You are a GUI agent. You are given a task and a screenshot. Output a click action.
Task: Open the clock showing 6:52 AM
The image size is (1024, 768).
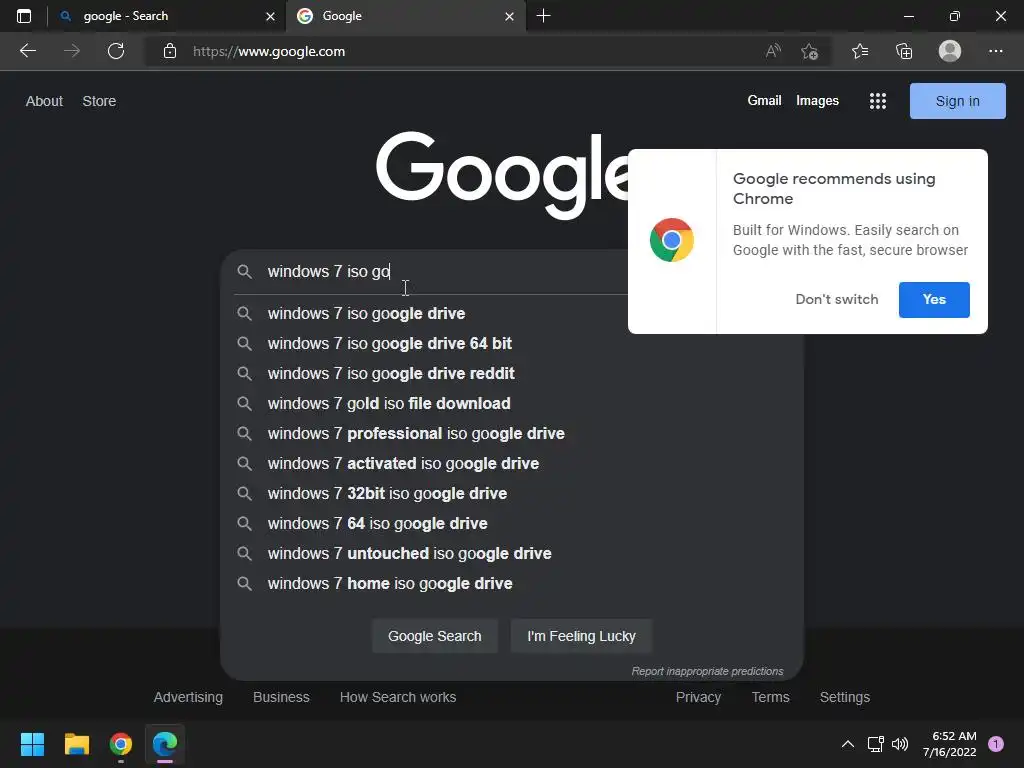pos(950,744)
